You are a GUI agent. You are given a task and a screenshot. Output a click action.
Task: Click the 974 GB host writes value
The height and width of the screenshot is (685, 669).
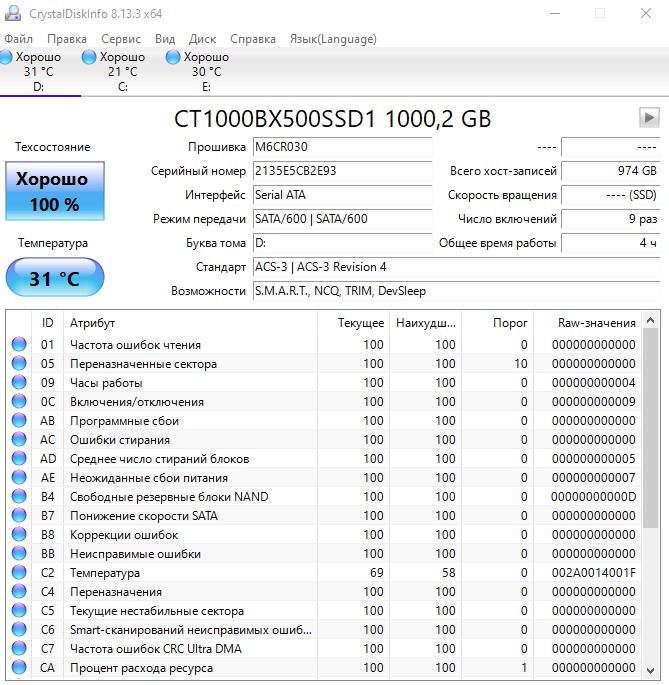610,171
